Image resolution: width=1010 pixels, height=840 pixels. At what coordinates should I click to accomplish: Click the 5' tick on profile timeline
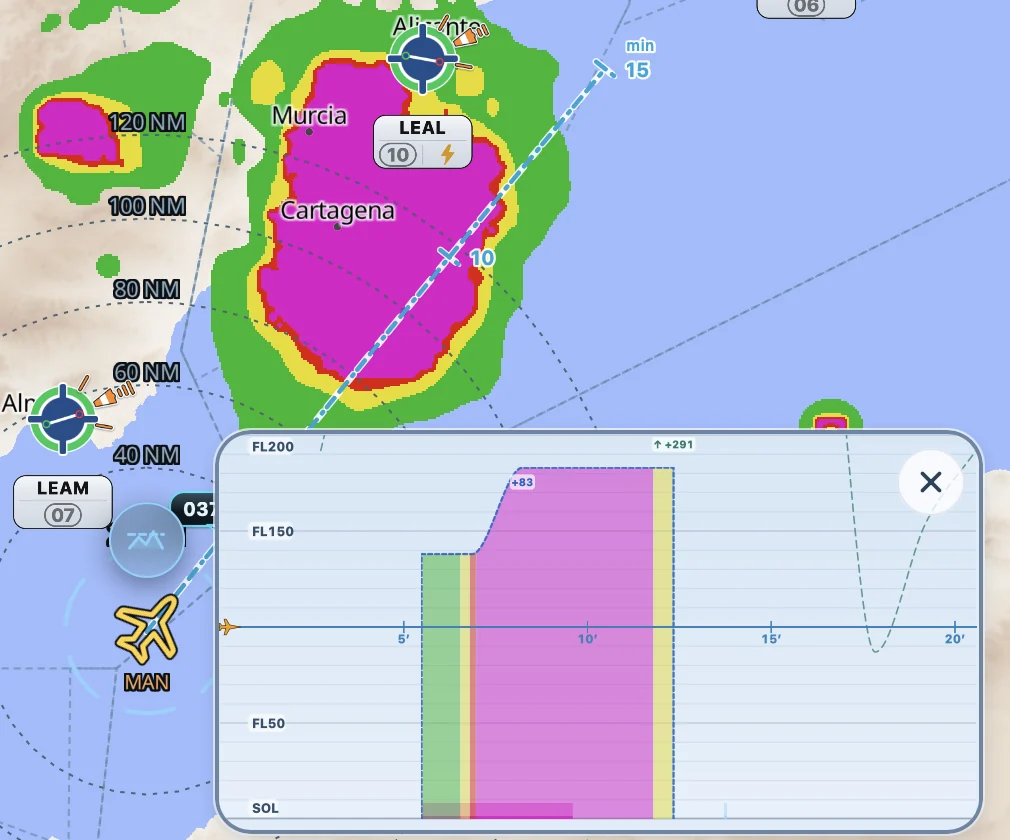click(403, 638)
